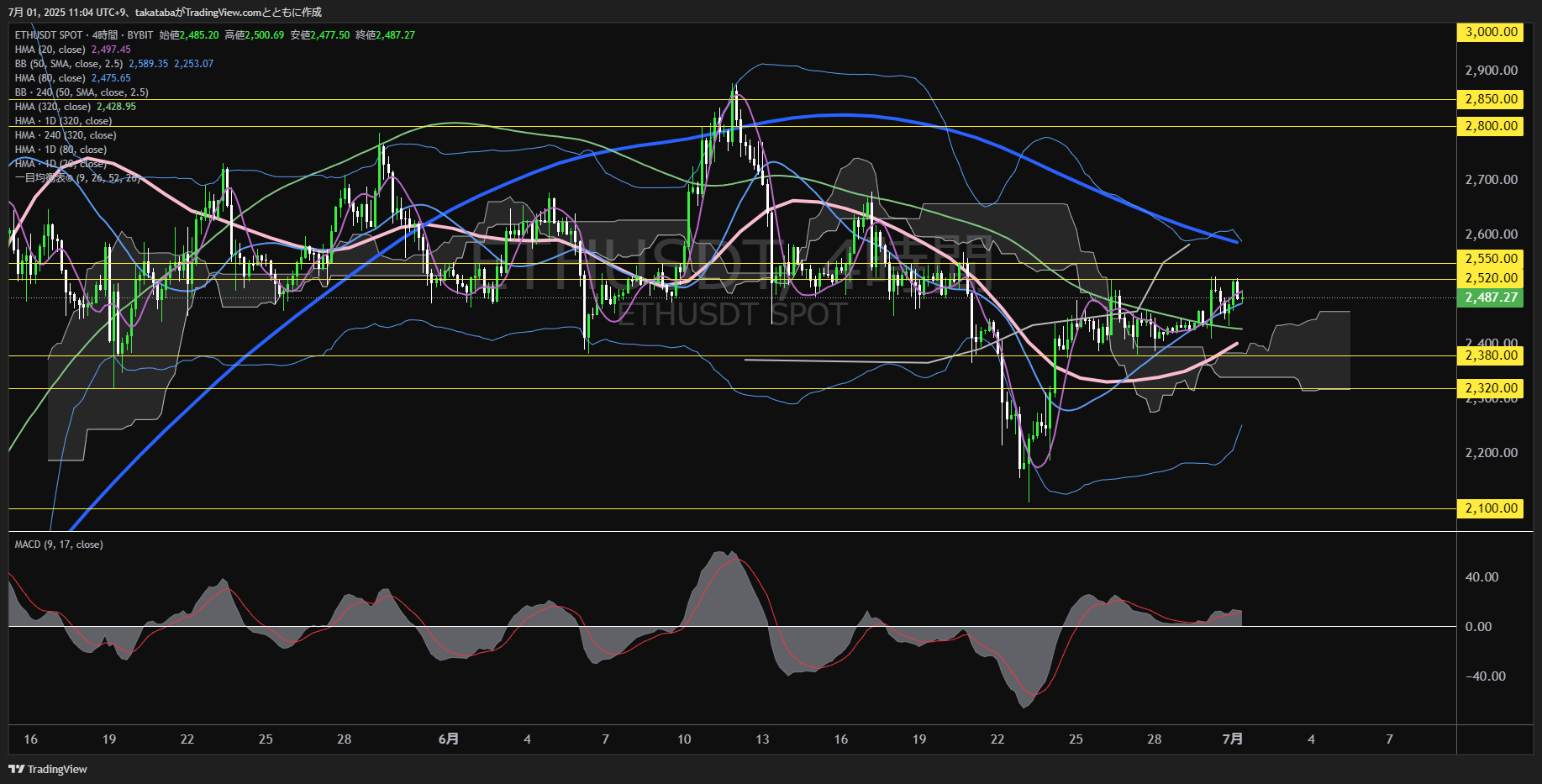Select the 2,380.00 price line label

[x=1490, y=355]
